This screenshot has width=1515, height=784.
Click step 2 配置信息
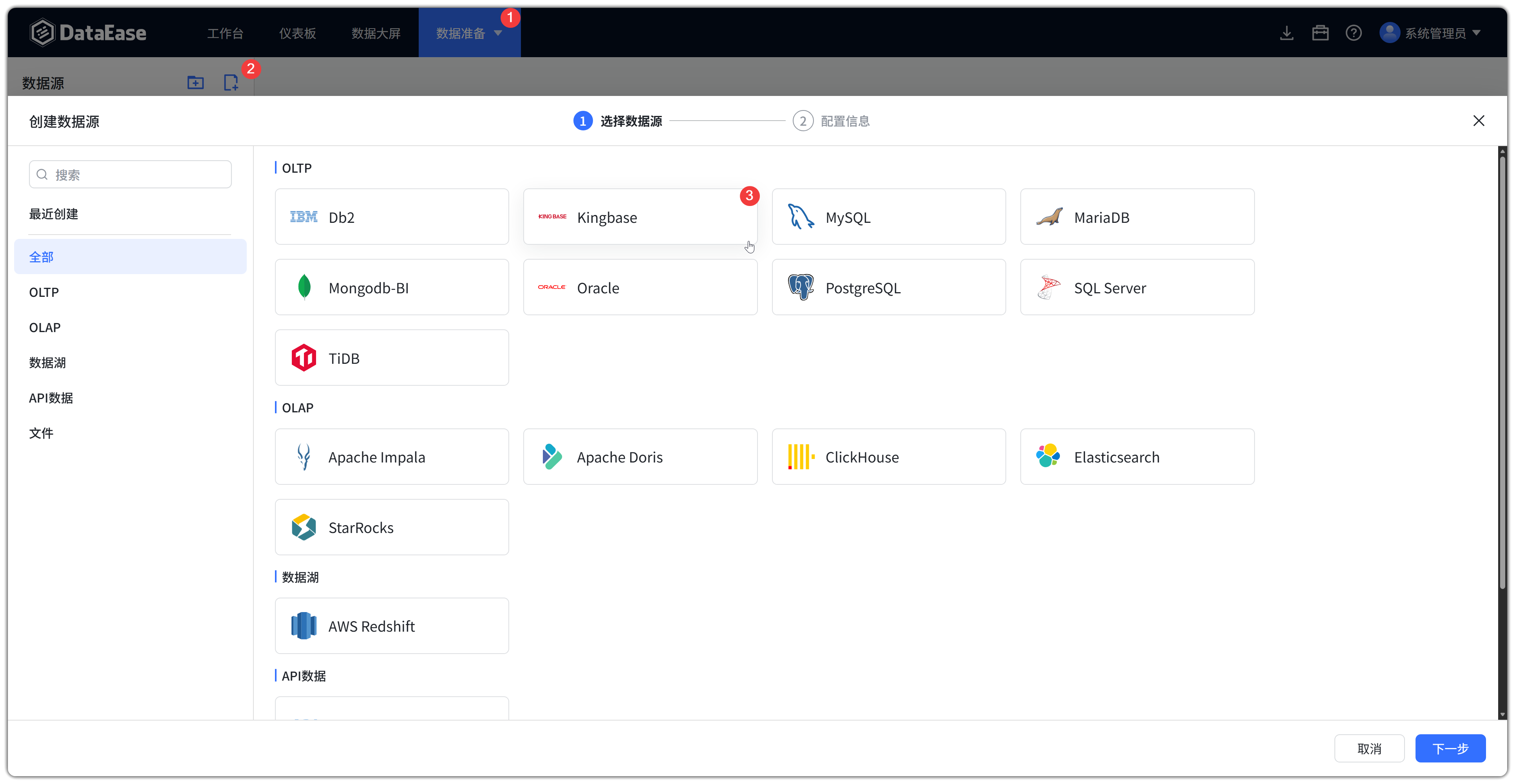(831, 121)
